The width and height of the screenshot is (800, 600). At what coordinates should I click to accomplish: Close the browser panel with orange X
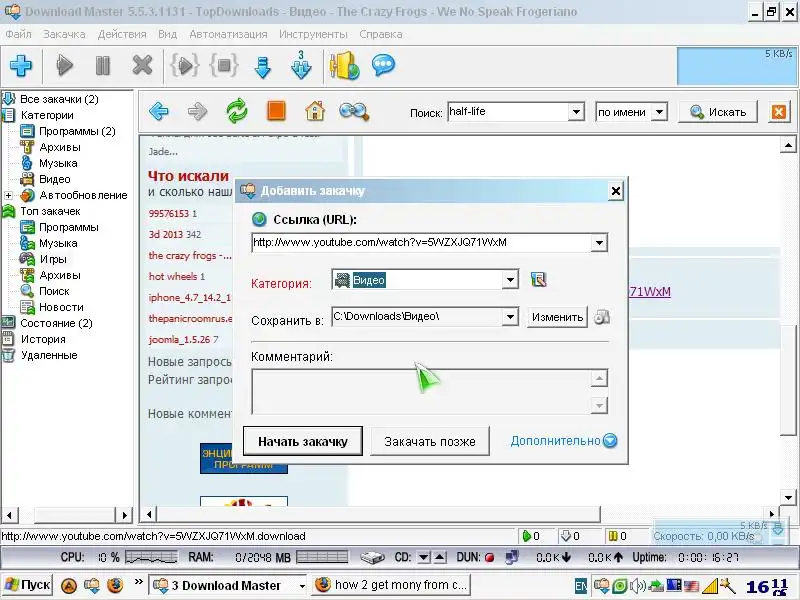[x=779, y=112]
